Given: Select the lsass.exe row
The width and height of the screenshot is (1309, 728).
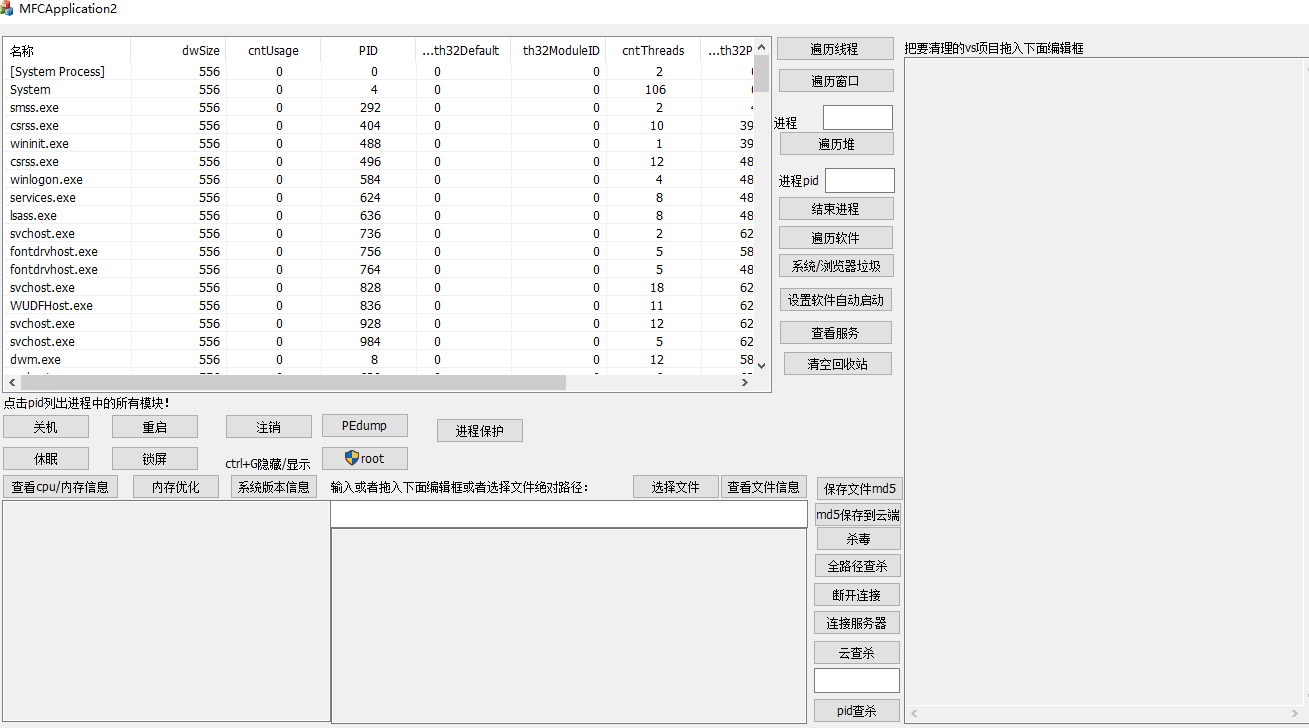Looking at the screenshot, I should [x=378, y=215].
